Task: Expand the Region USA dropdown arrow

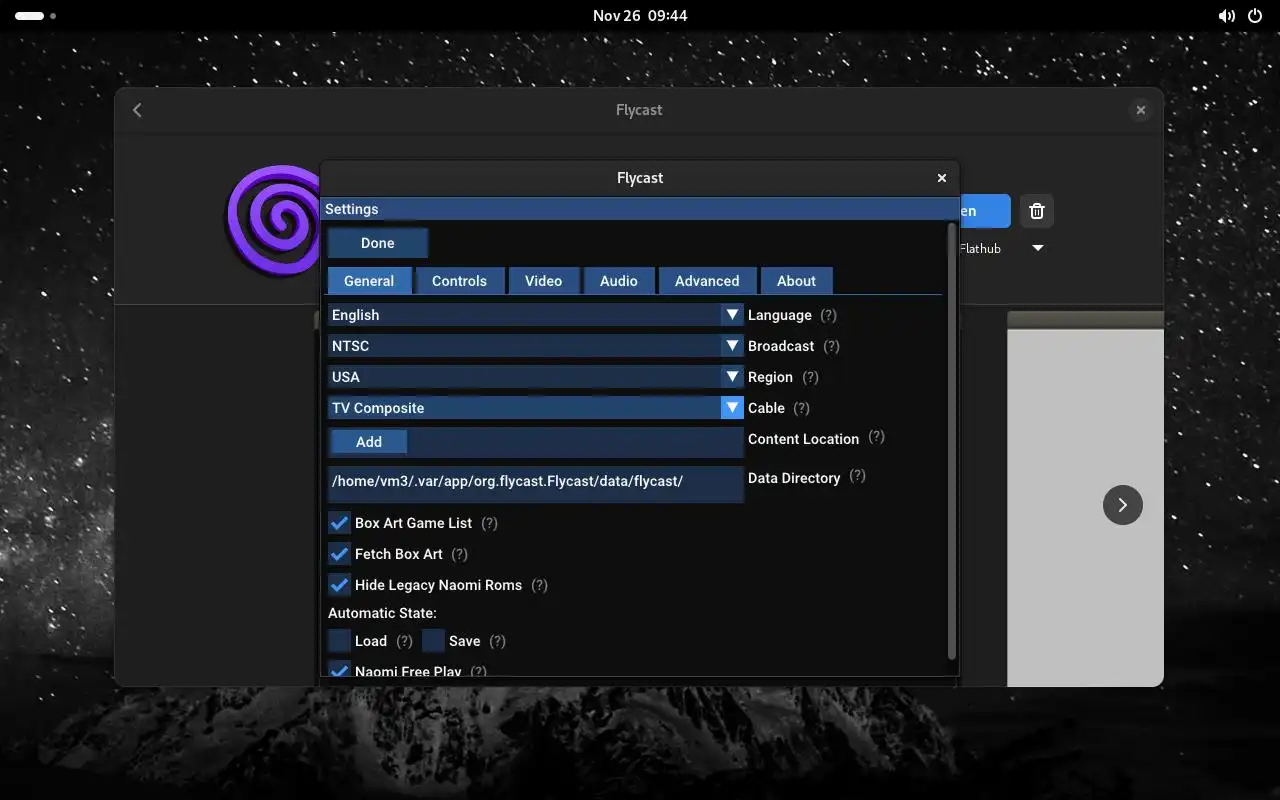Action: click(x=732, y=377)
